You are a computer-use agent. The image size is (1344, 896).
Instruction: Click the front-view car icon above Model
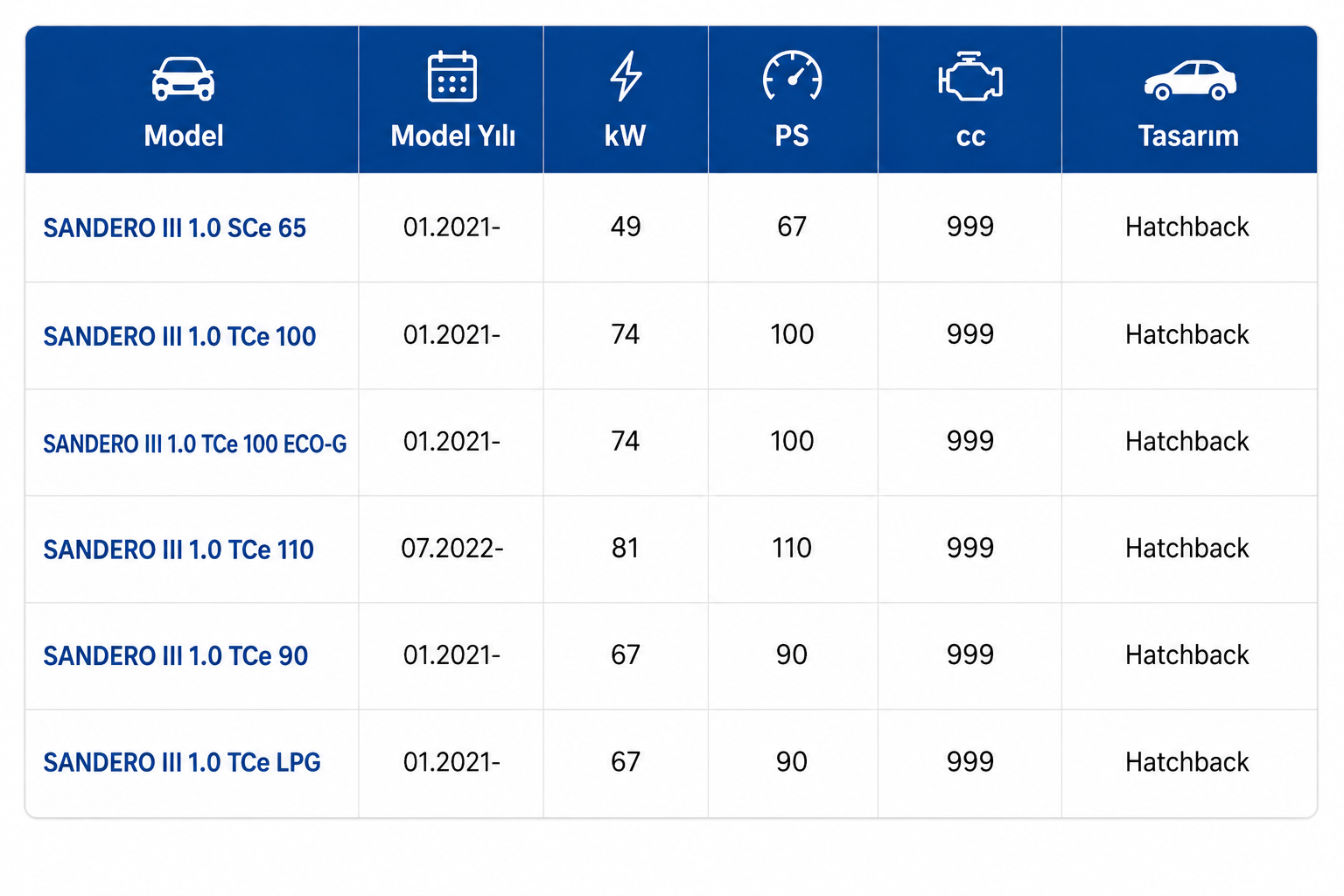[183, 79]
